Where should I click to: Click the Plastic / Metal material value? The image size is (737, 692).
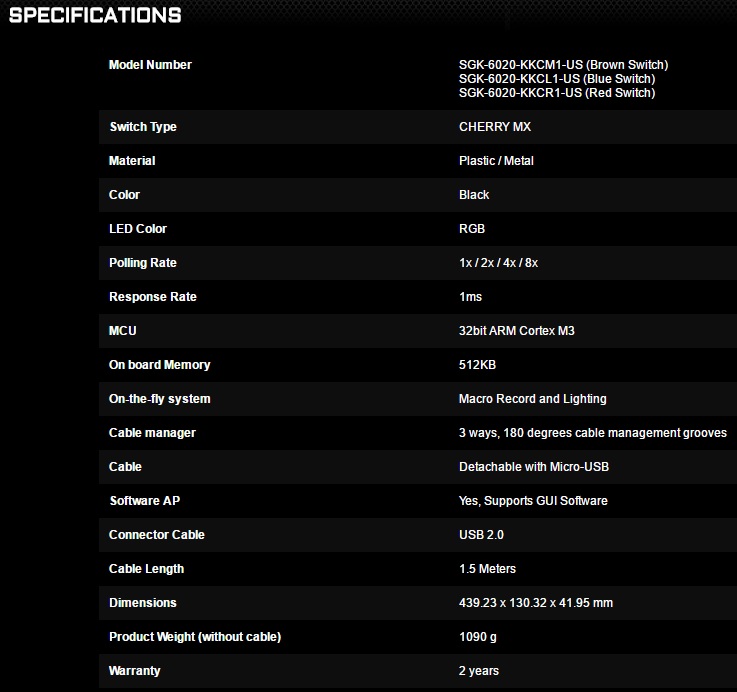pos(496,161)
